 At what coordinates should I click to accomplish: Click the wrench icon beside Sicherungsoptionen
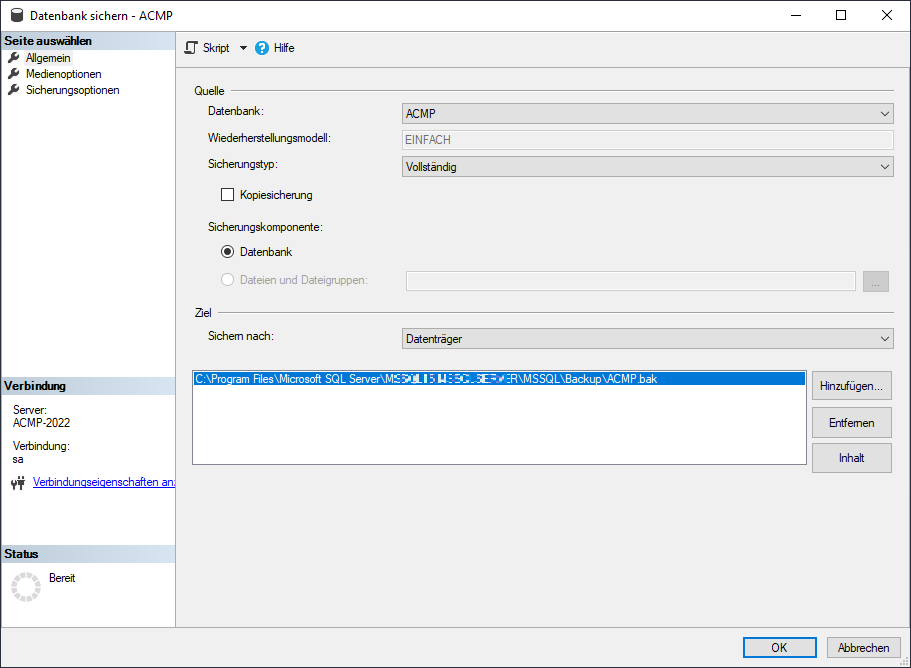pyautogui.click(x=14, y=89)
